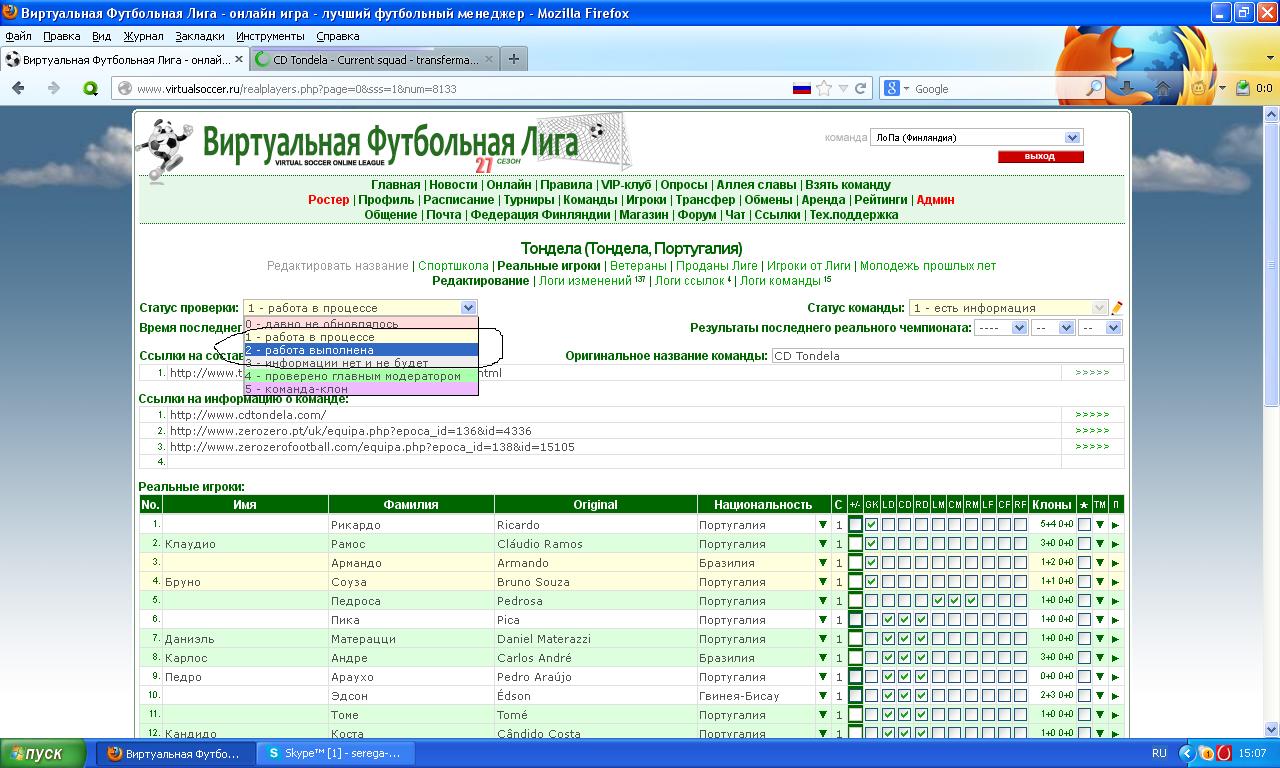Click the pencil edit icon next to team status

pos(1117,308)
